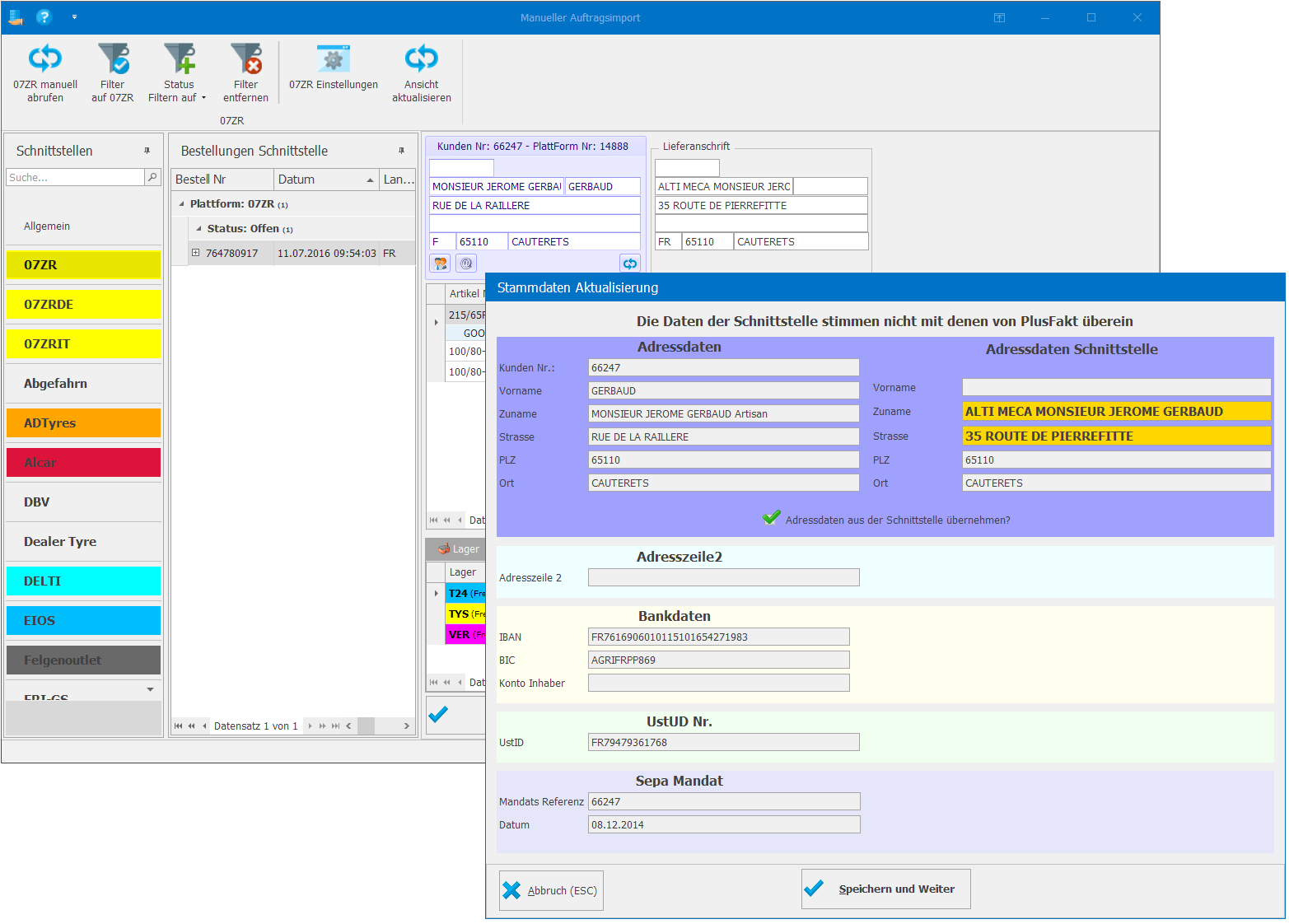Click the 35 ROUTE DE PIERREFITTE Lieferanschrift field
This screenshot has width=1289, height=924.
click(761, 205)
